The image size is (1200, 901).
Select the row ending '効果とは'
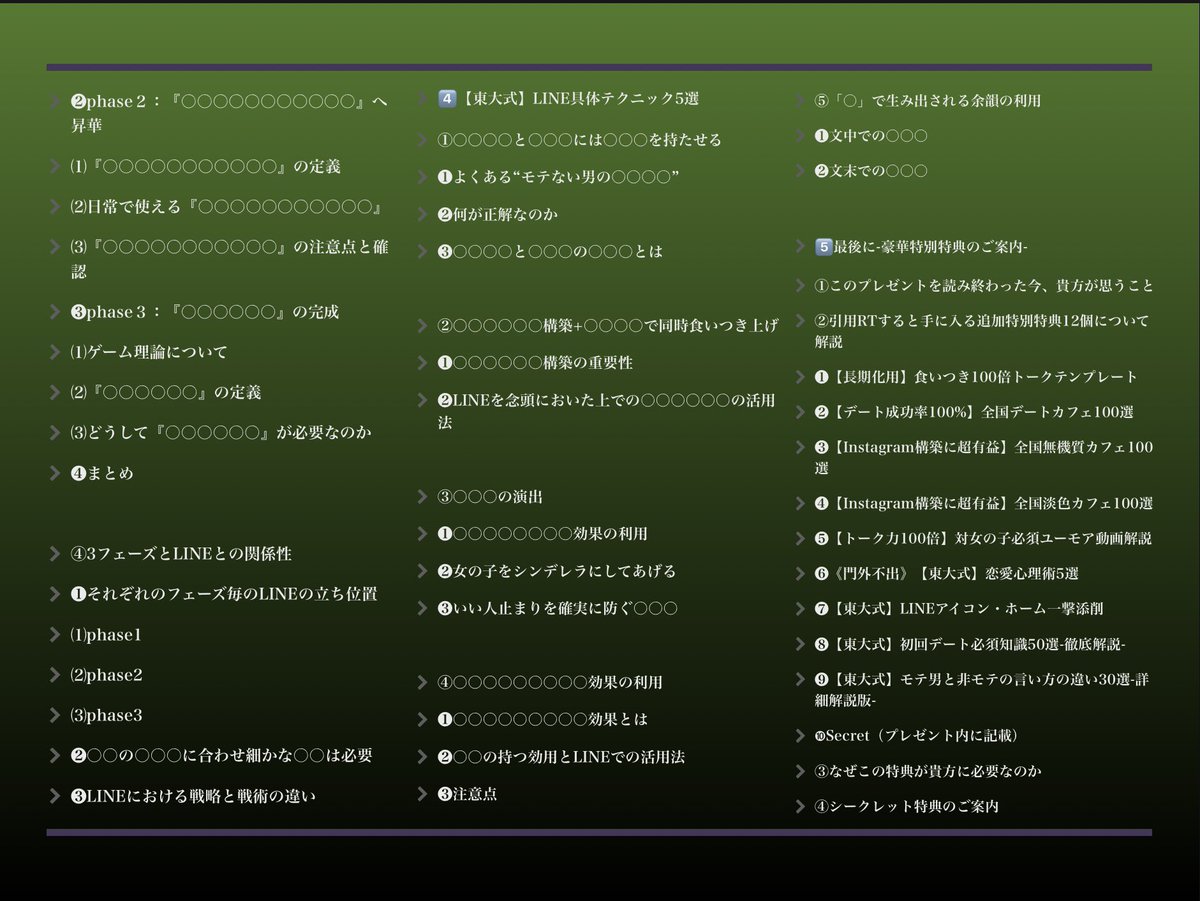542,719
